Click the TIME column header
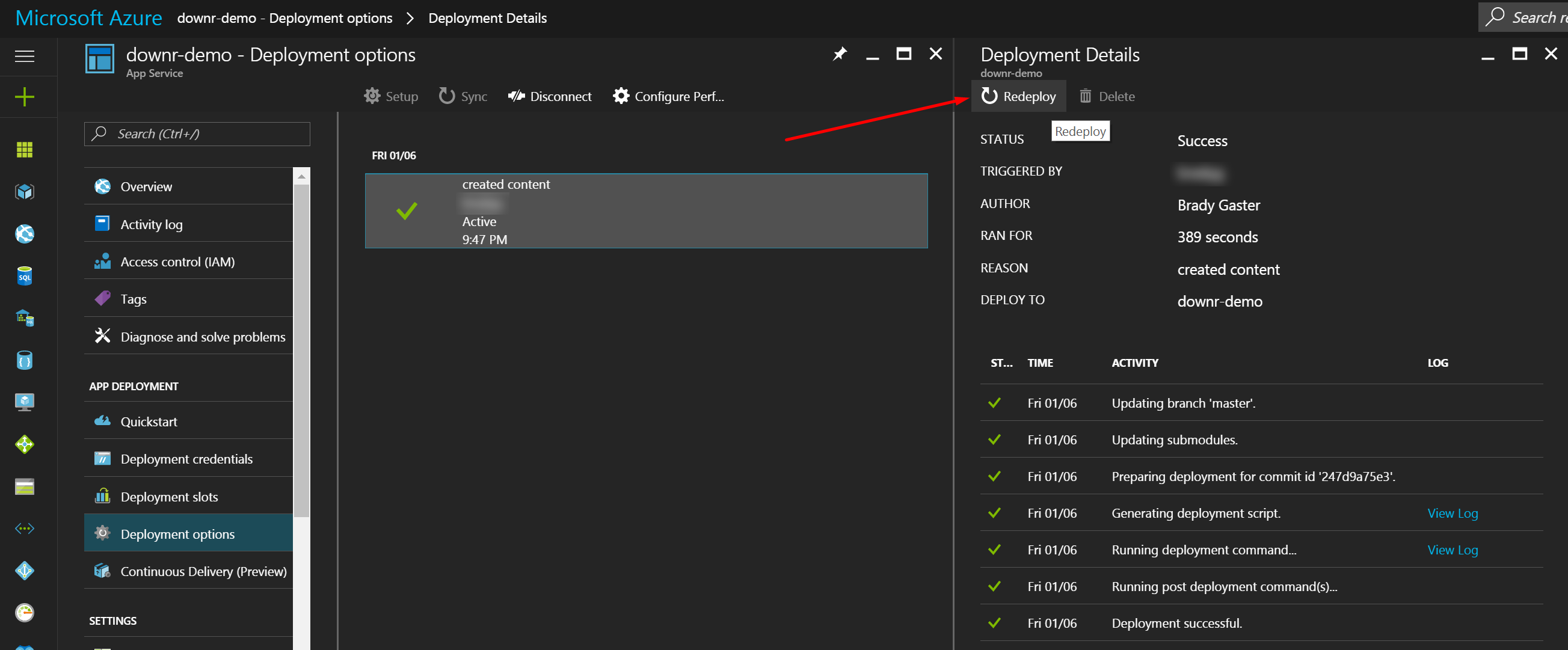 (1041, 363)
